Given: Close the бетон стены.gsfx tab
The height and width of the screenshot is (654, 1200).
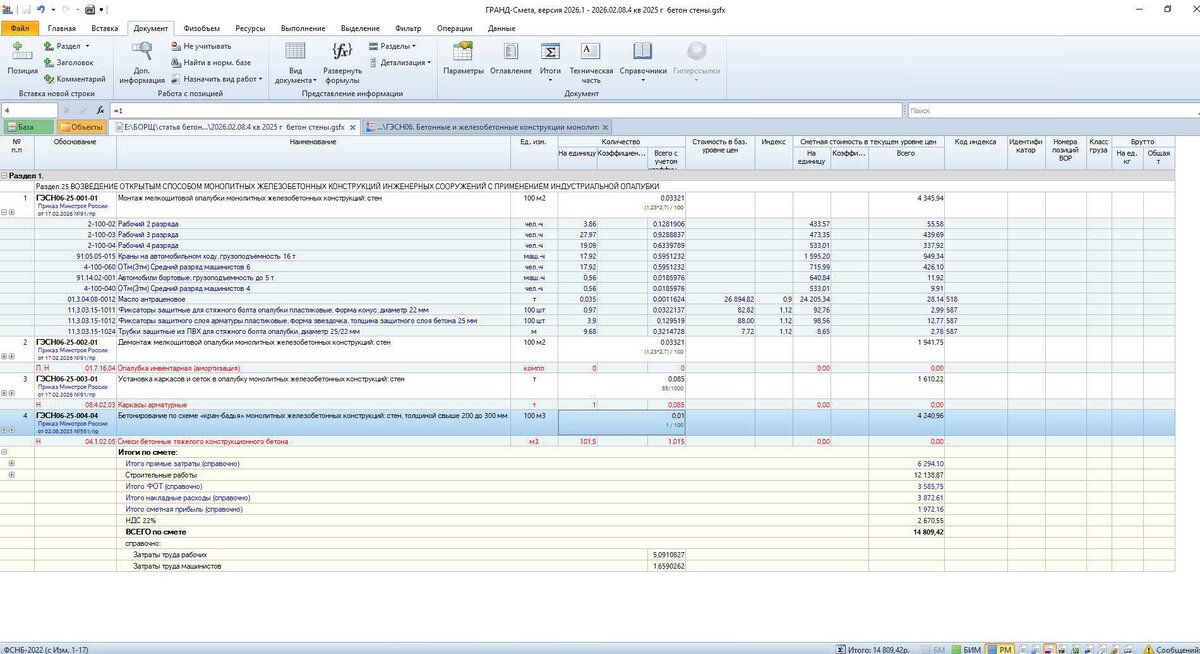Looking at the screenshot, I should [x=352, y=127].
